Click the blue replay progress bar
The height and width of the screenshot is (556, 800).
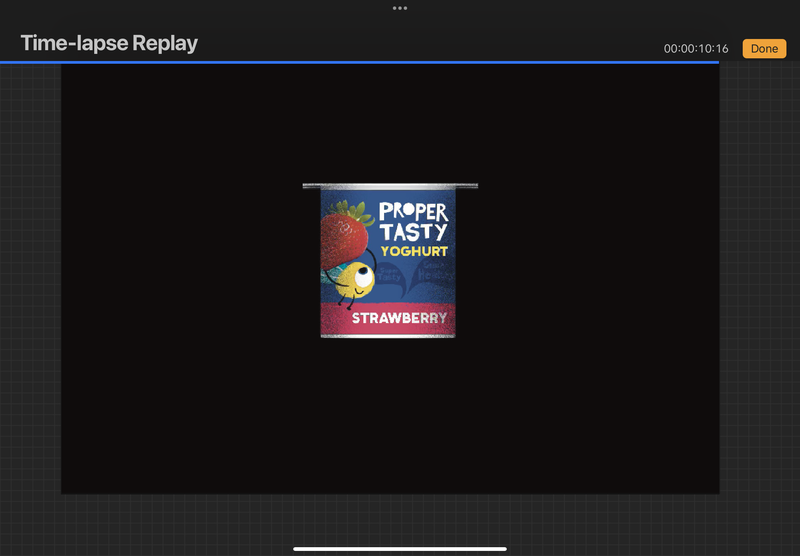(360, 62)
